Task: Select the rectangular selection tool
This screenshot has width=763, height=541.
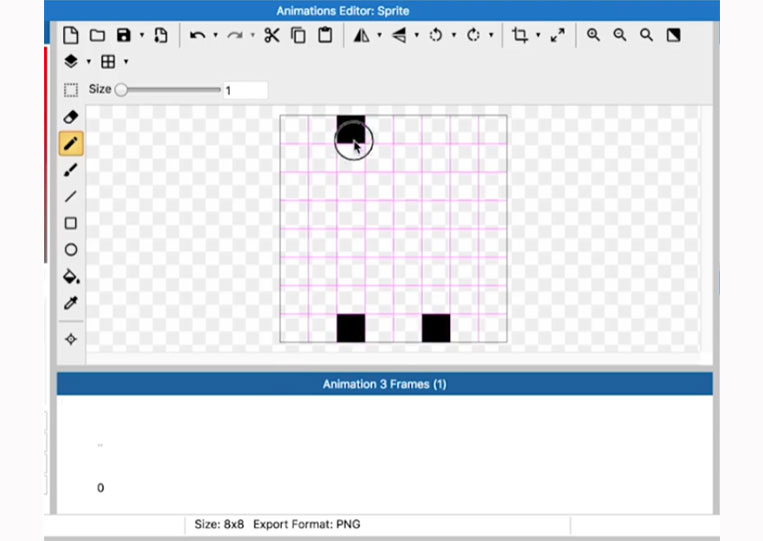Action: pyautogui.click(x=71, y=90)
